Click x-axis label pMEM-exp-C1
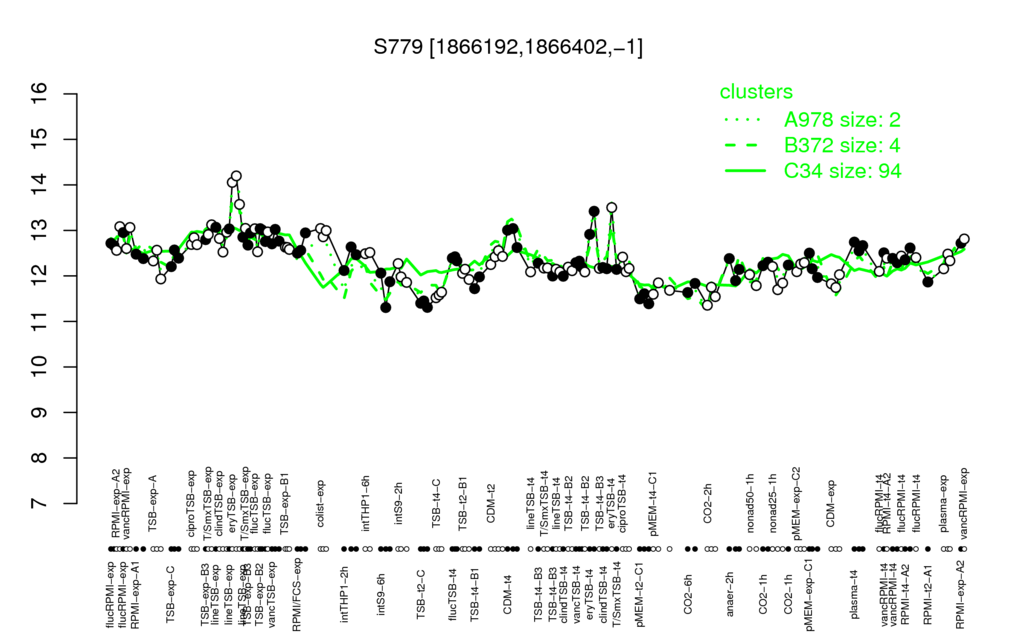The image size is (1024, 640). point(810,595)
